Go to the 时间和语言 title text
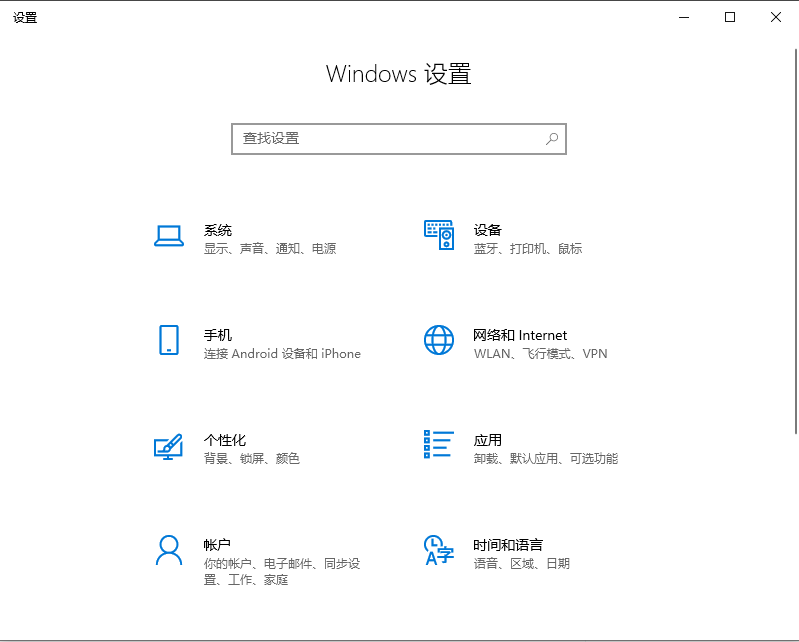Image resolution: width=799 pixels, height=642 pixels. pos(508,545)
